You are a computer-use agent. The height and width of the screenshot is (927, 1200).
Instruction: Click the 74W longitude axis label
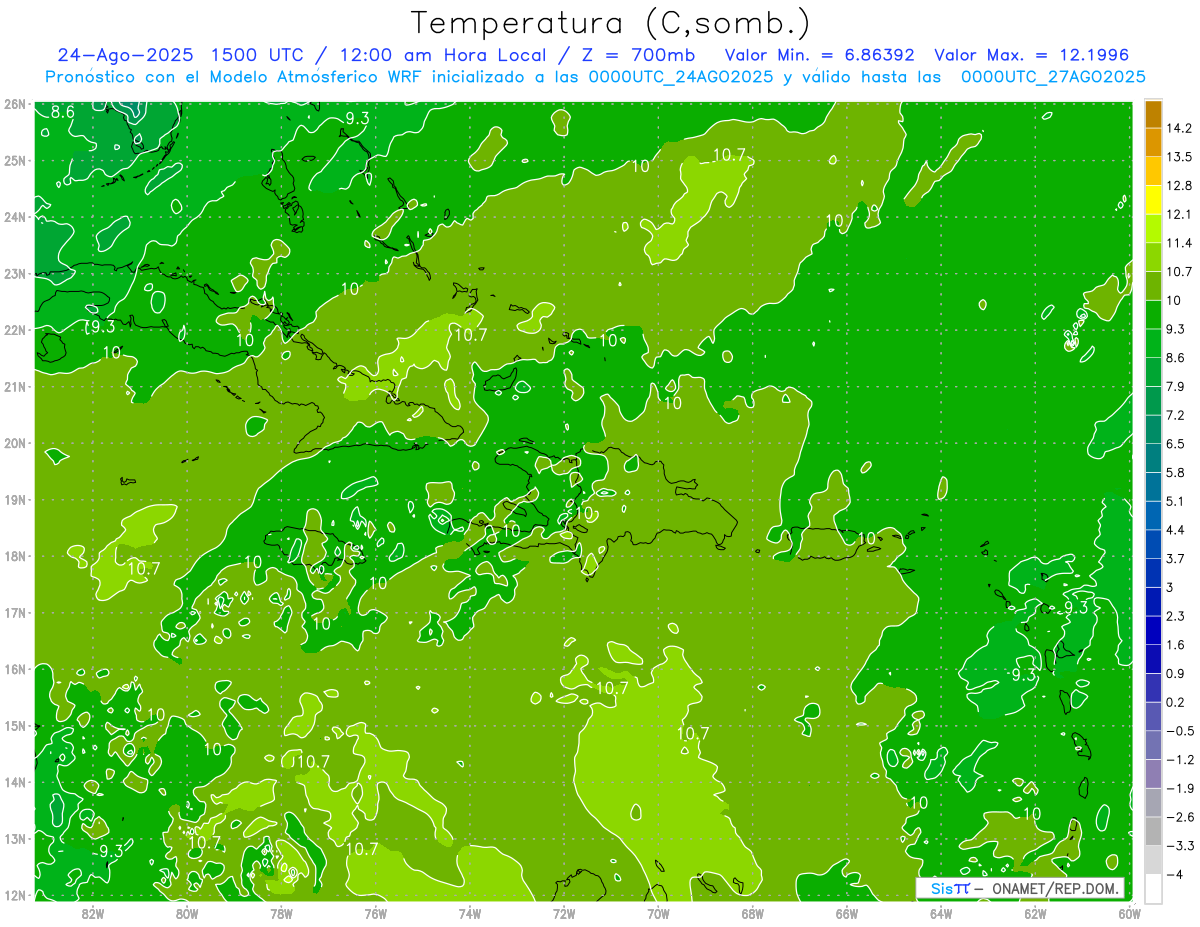(x=469, y=913)
